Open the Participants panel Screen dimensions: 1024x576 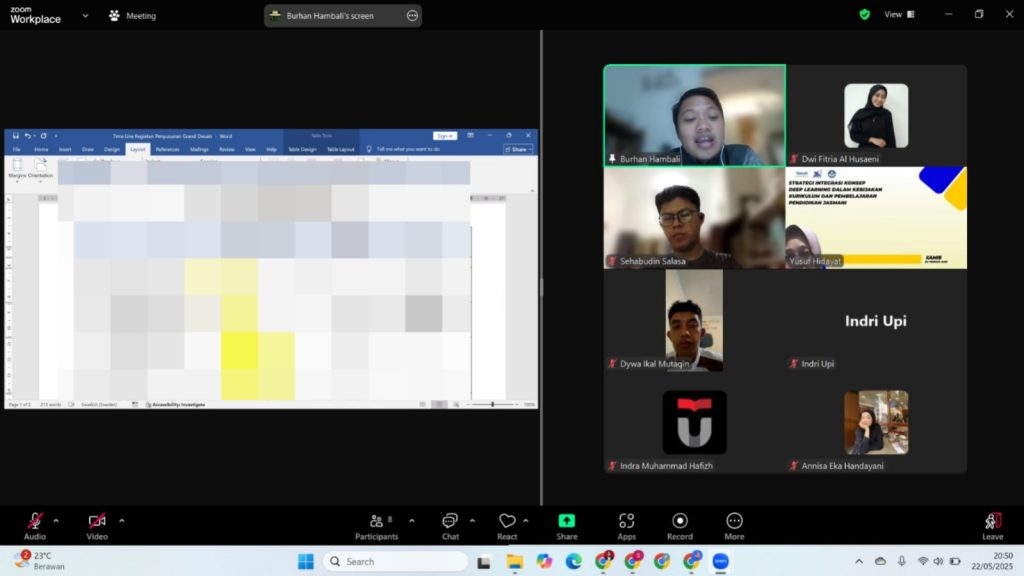point(376,525)
